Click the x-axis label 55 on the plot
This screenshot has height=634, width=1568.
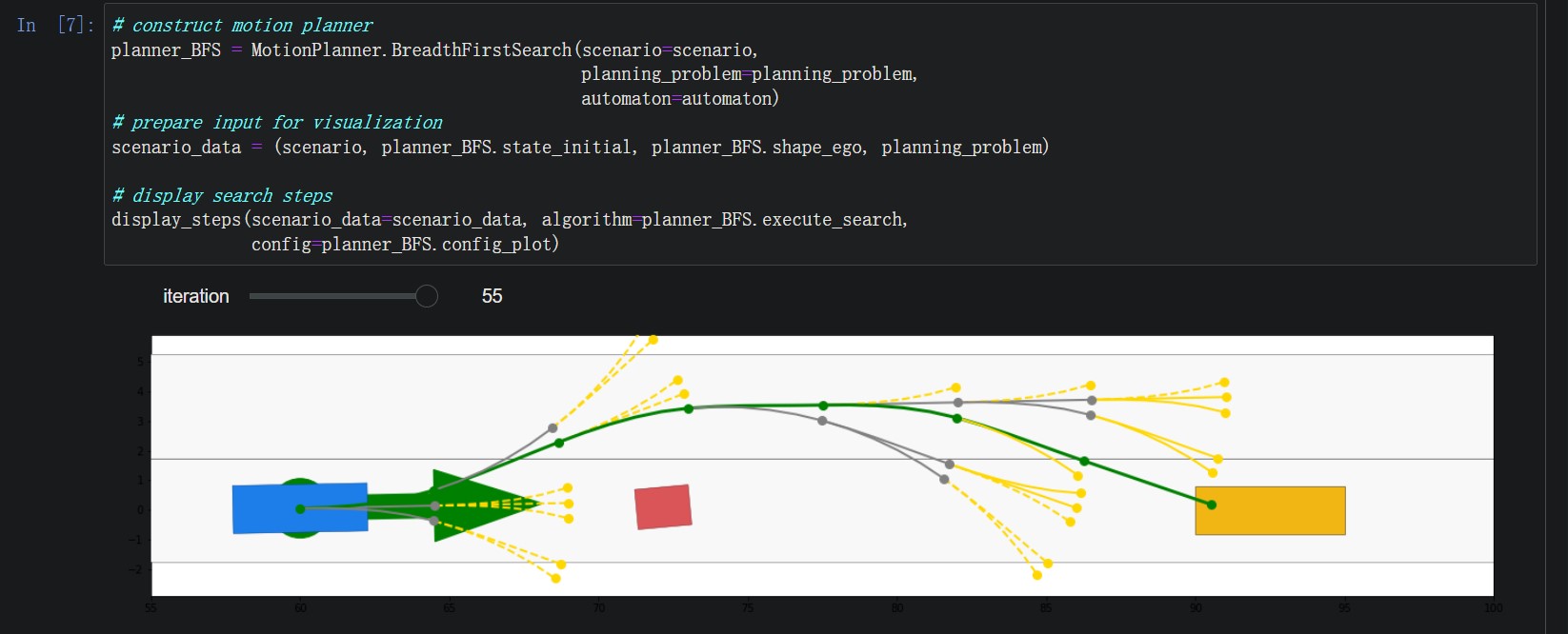tap(150, 606)
